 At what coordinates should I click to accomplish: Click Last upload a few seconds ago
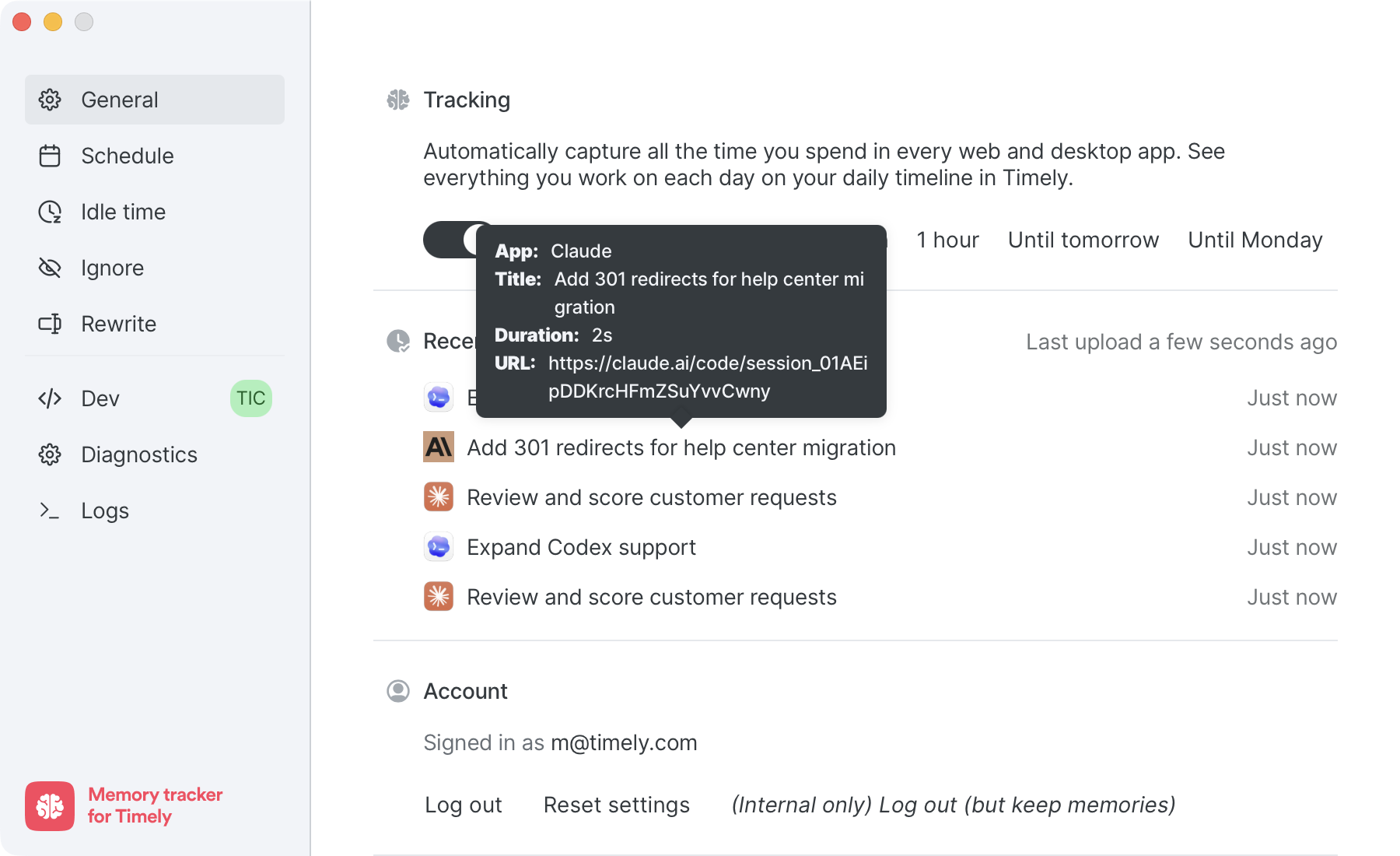(x=1181, y=342)
